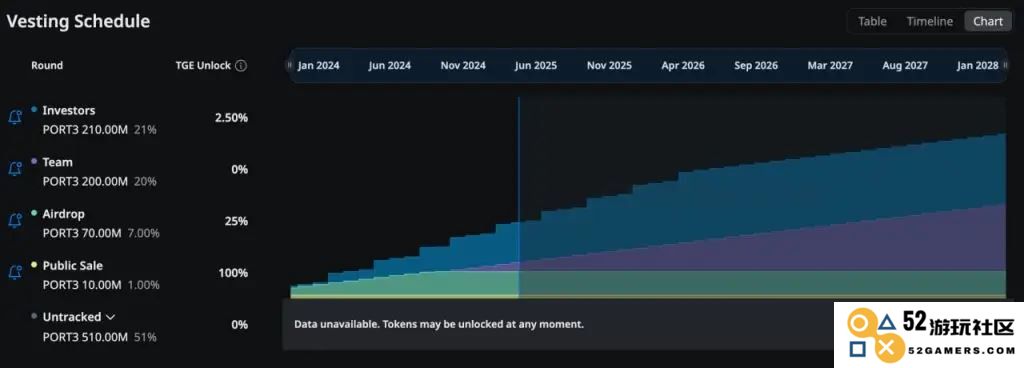
Task: Grab the left timeline range handle
Action: [290, 65]
